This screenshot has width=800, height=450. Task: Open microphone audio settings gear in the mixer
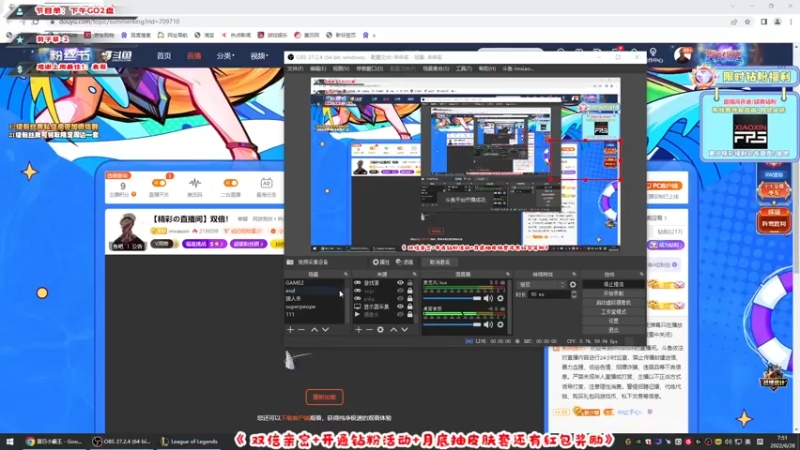point(501,298)
